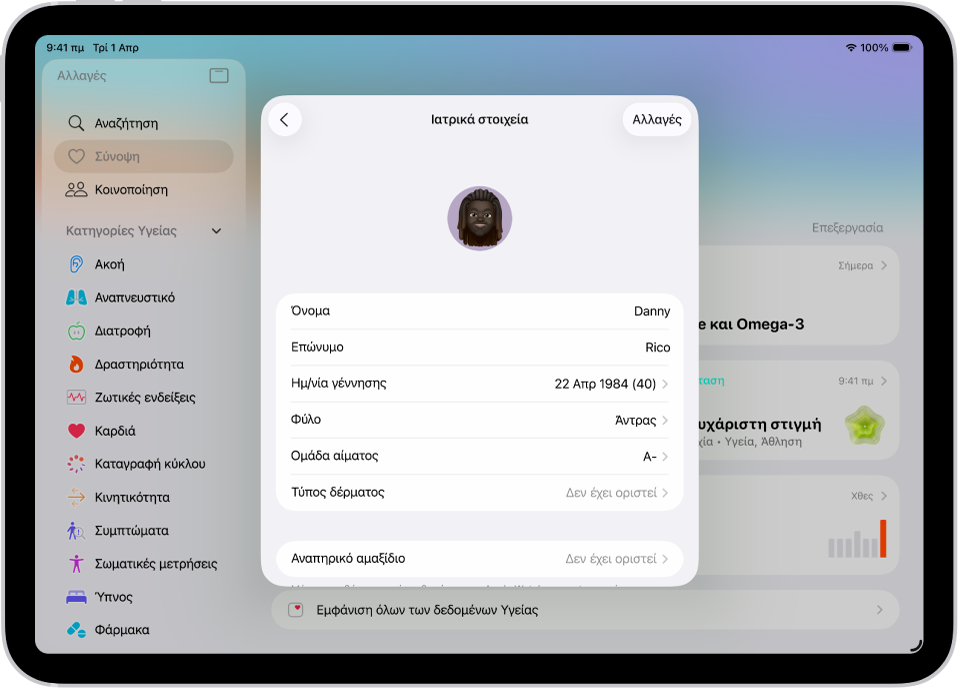Open the Ζωτικές ενδείξεις chart icon

[76, 397]
